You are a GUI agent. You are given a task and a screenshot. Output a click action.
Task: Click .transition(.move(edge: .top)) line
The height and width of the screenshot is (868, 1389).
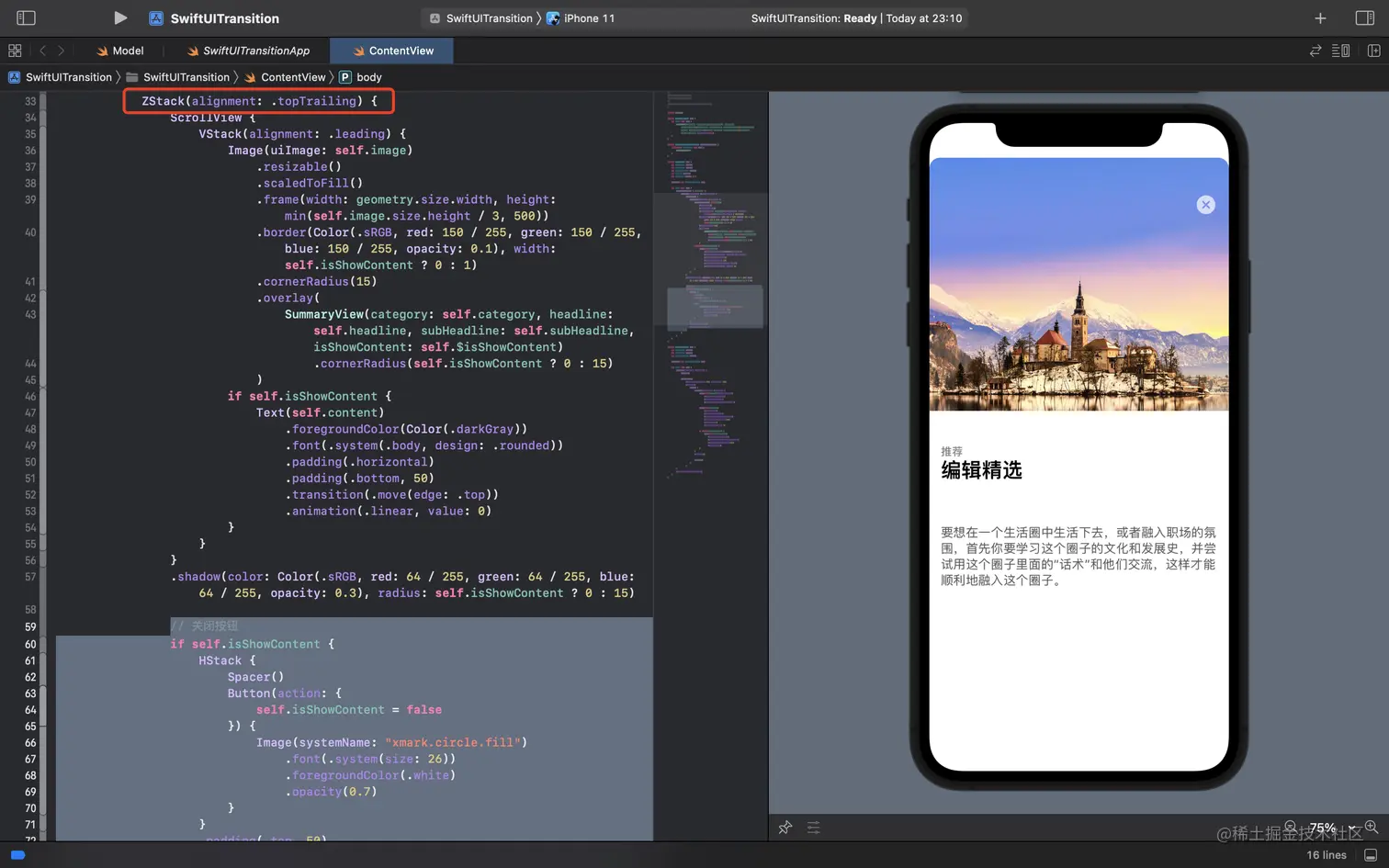tap(391, 495)
